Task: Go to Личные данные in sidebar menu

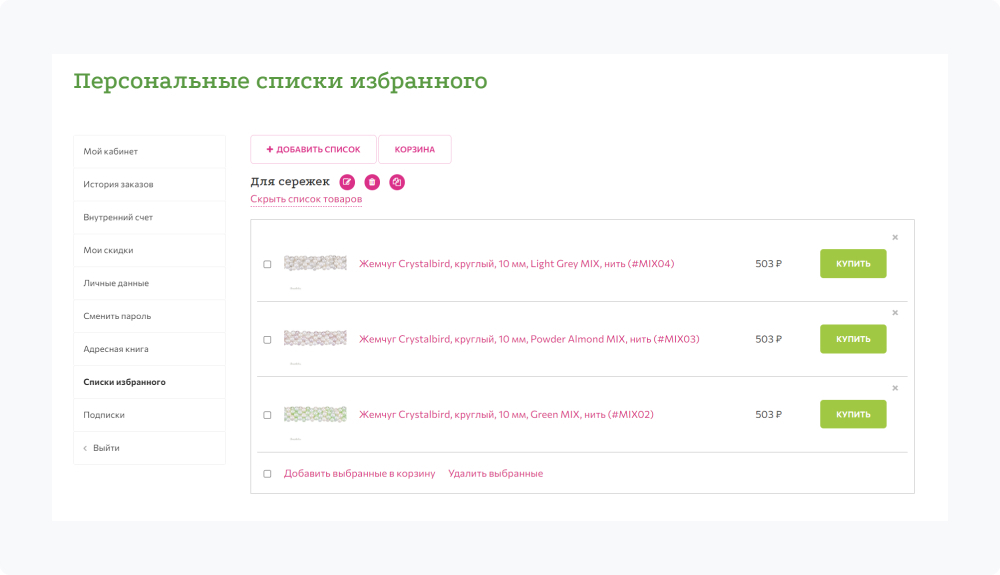Action: point(116,283)
